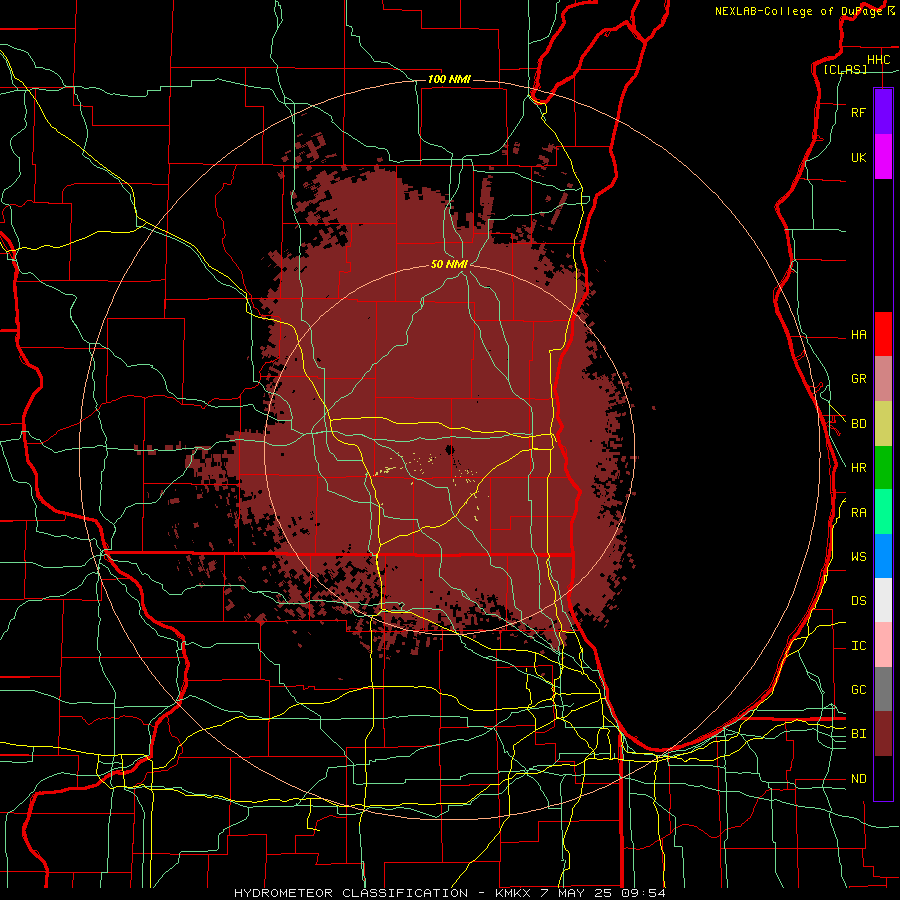Click the WS blue legend swatch

click(x=883, y=556)
